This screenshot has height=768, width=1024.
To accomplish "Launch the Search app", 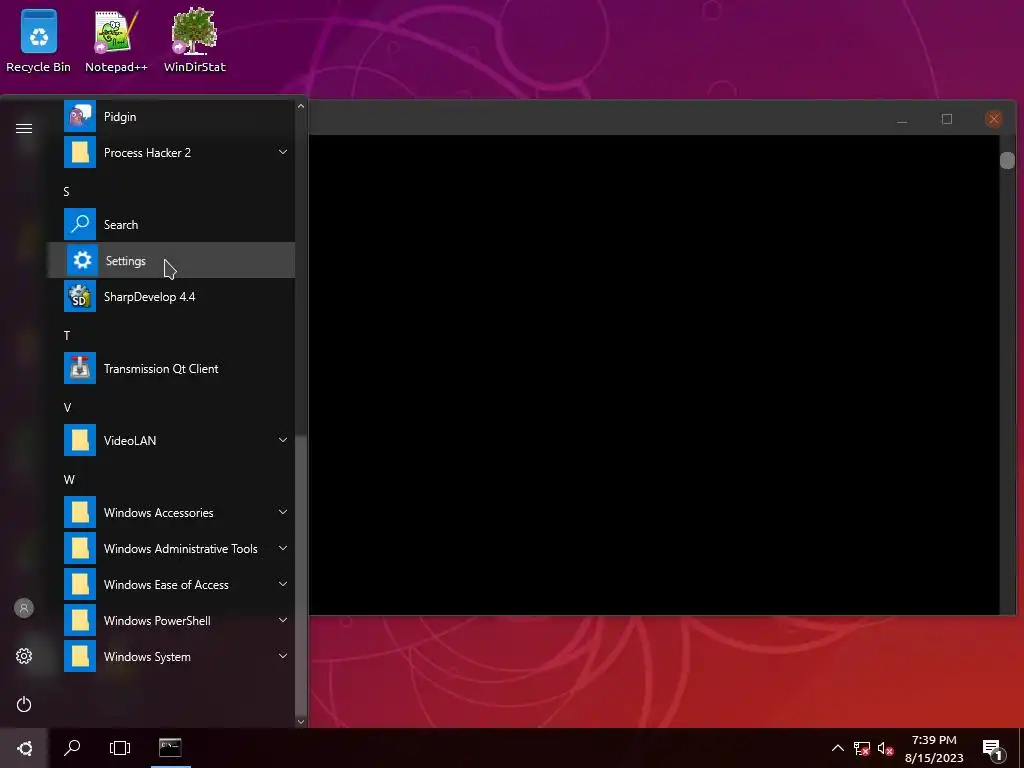I will (x=170, y=225).
